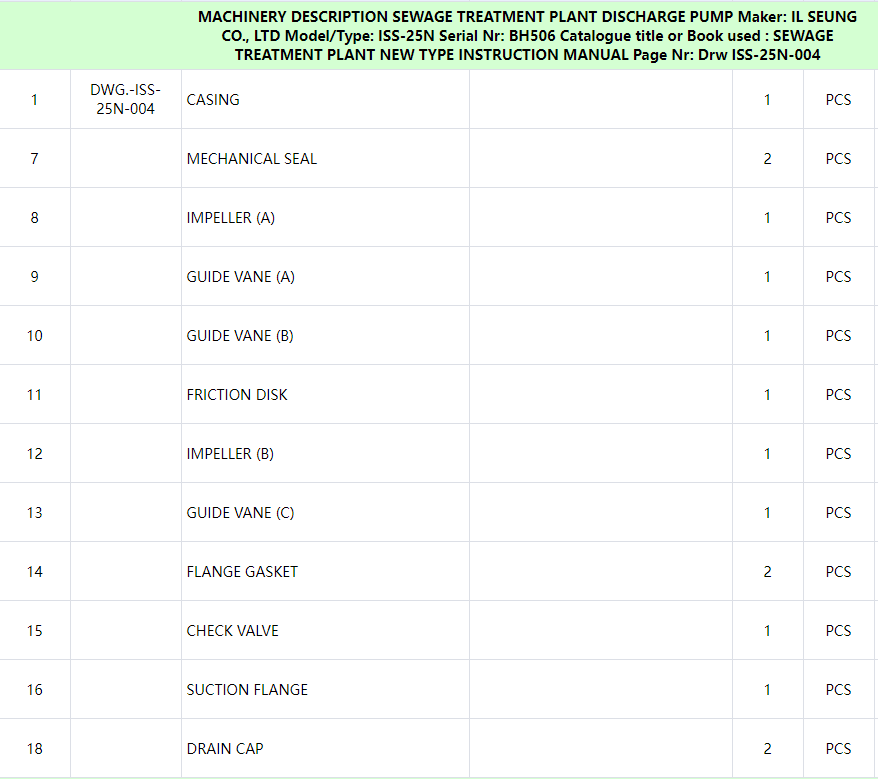Click the machinery description header text
The height and width of the screenshot is (779, 878).
coord(527,36)
